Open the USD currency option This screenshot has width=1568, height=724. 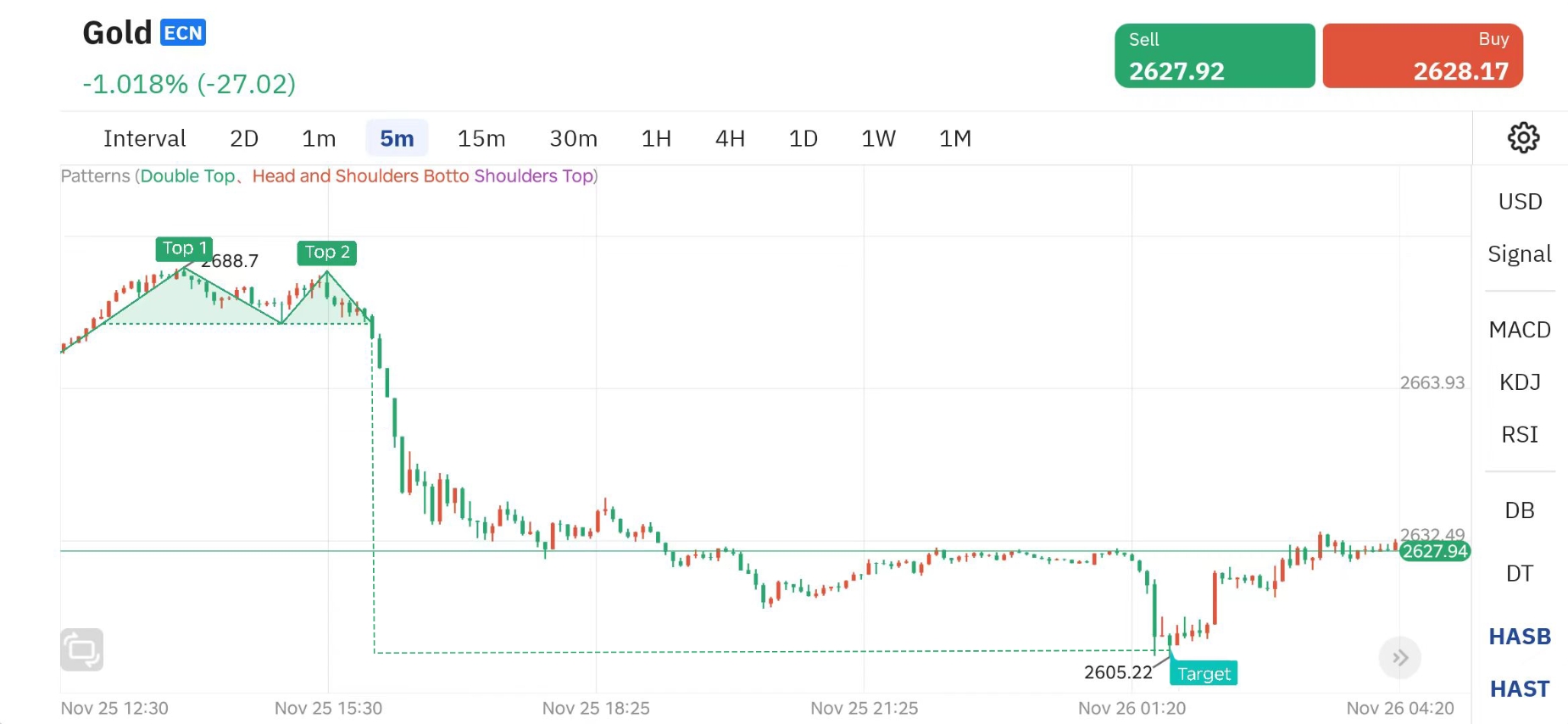1520,202
